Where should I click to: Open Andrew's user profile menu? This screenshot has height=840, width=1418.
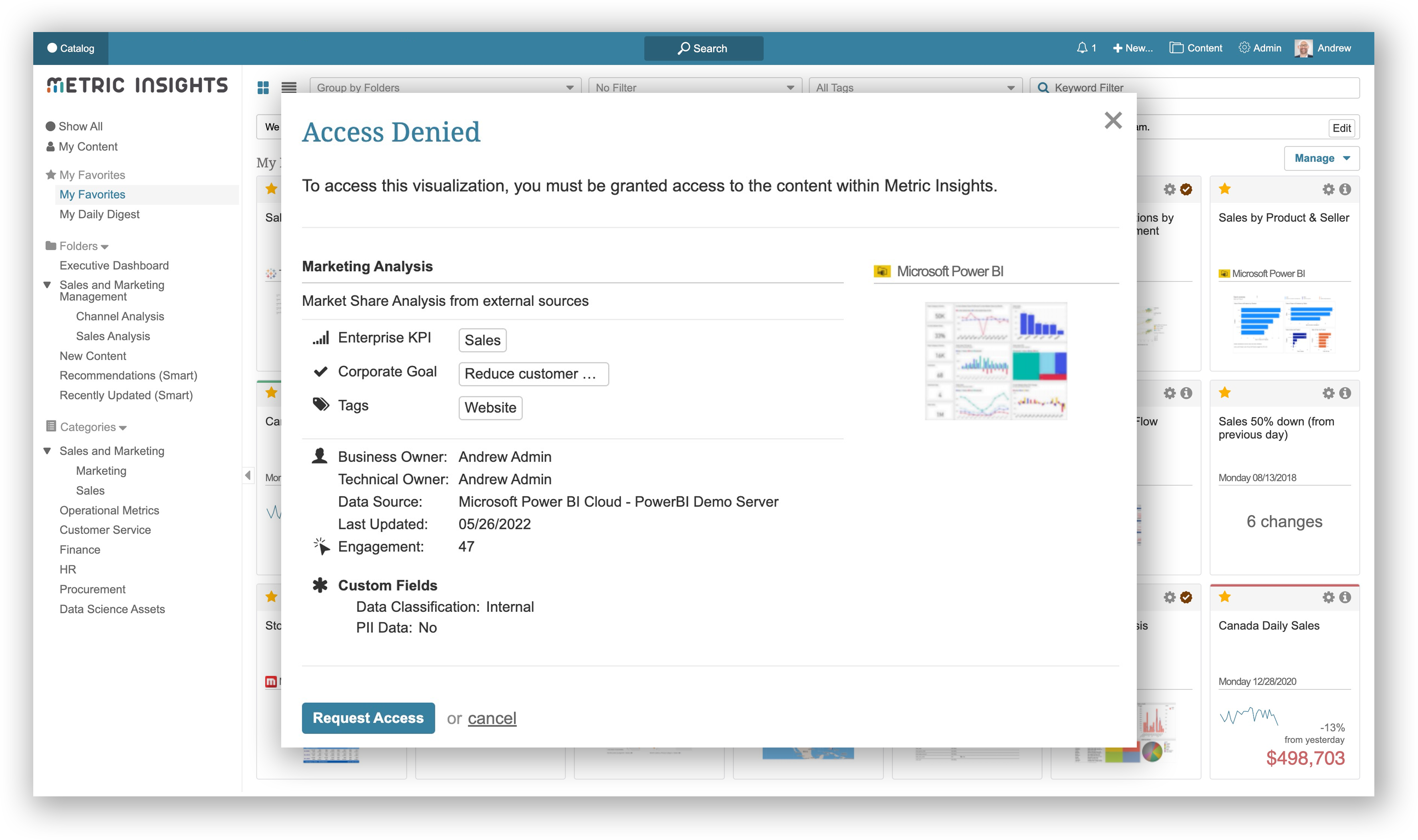pos(1323,48)
